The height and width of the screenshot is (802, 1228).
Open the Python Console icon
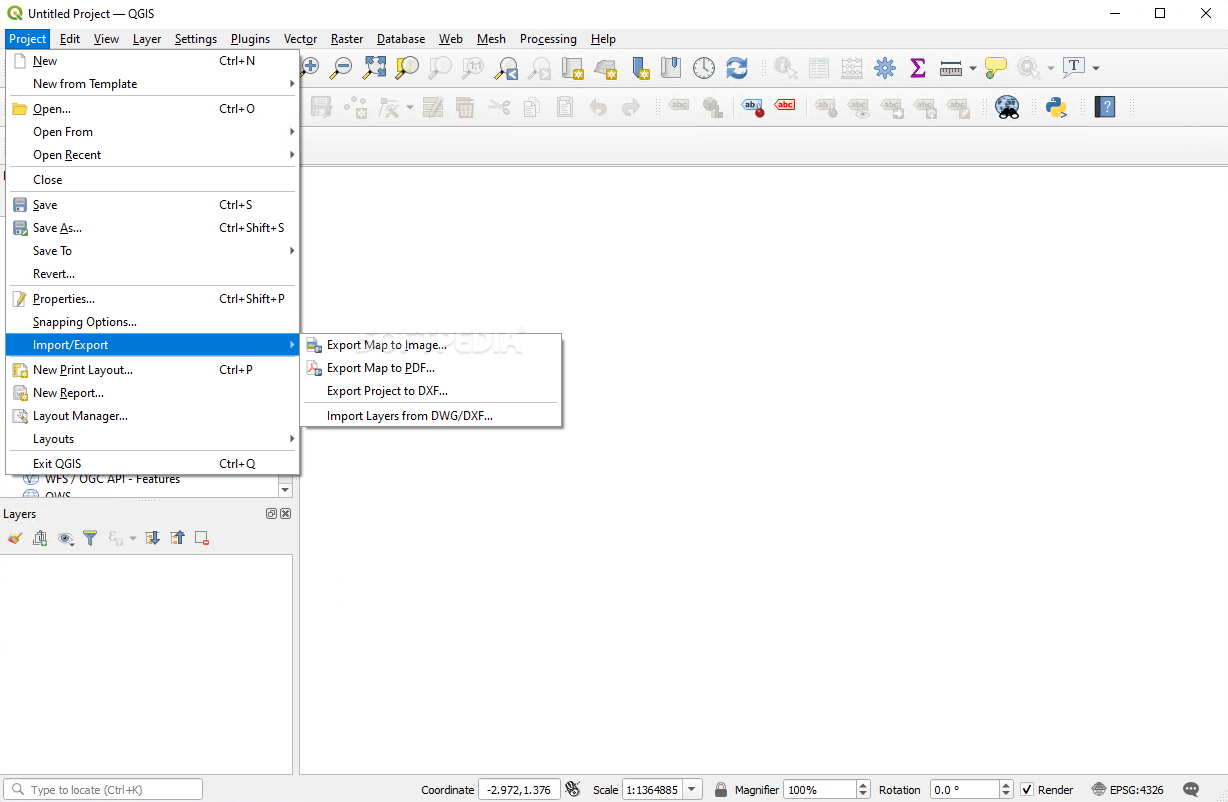click(x=1056, y=106)
